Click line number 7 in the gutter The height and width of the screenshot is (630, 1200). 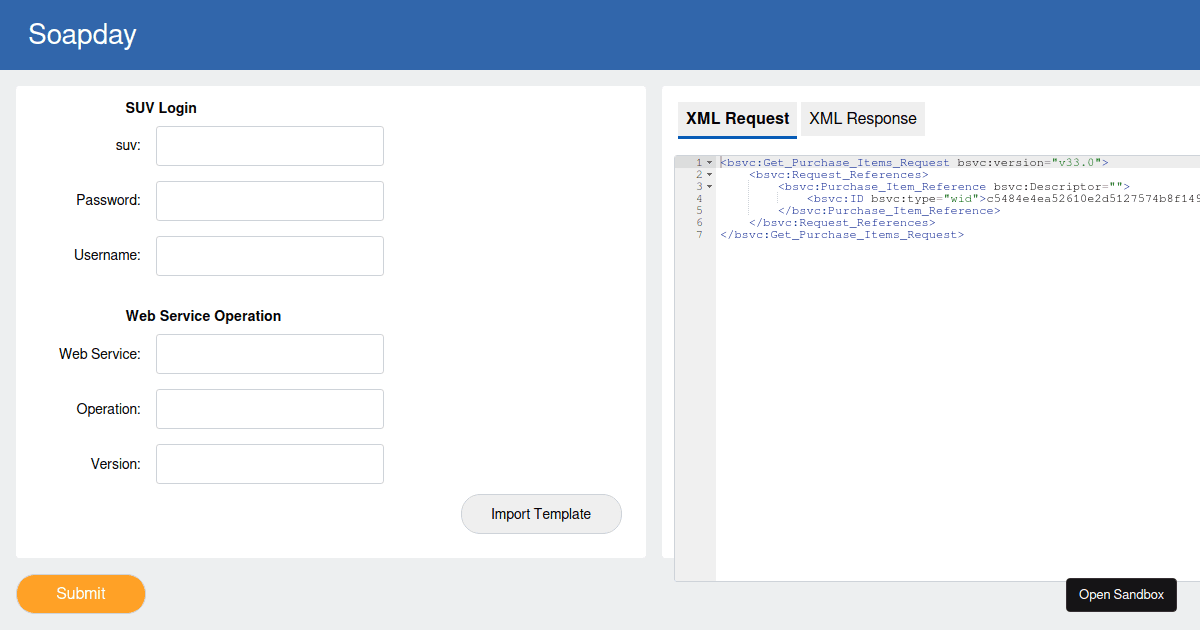pos(698,234)
